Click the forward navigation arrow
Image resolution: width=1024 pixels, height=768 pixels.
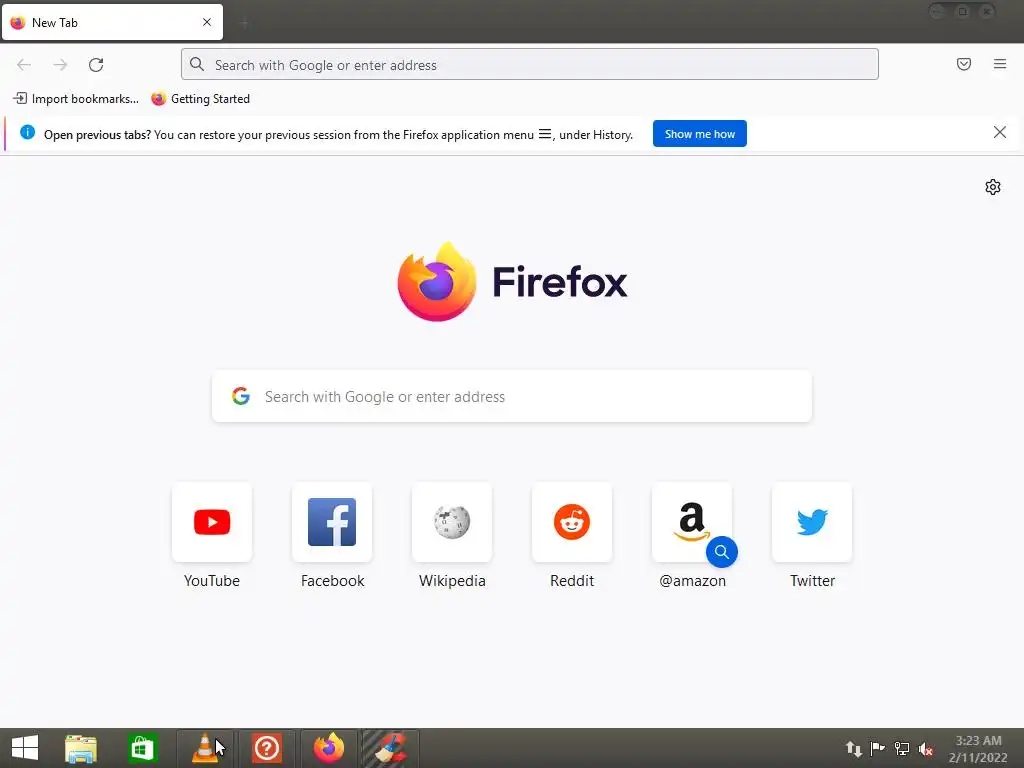[60, 65]
